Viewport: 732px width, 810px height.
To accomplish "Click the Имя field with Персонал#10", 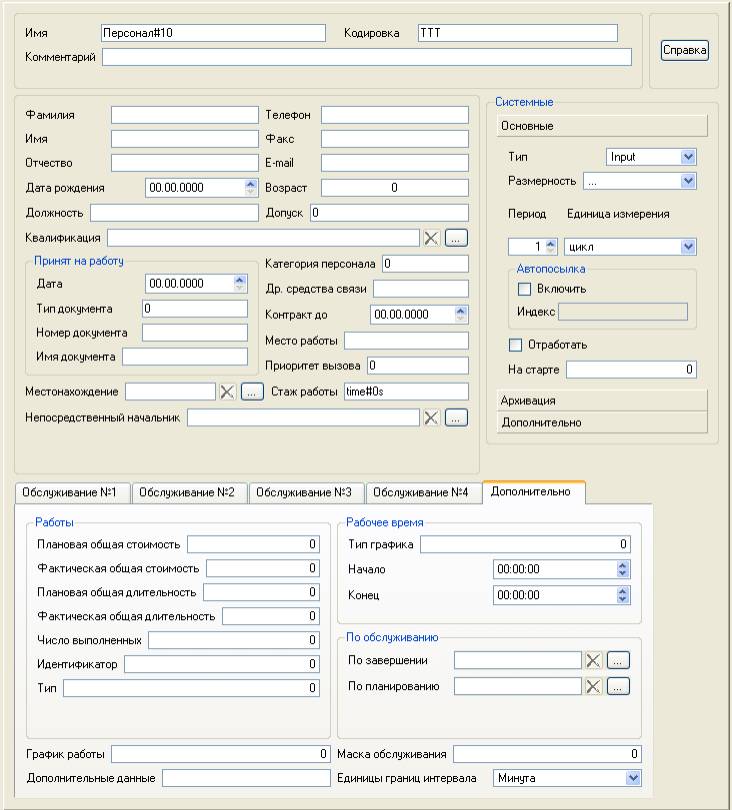I will point(213,33).
